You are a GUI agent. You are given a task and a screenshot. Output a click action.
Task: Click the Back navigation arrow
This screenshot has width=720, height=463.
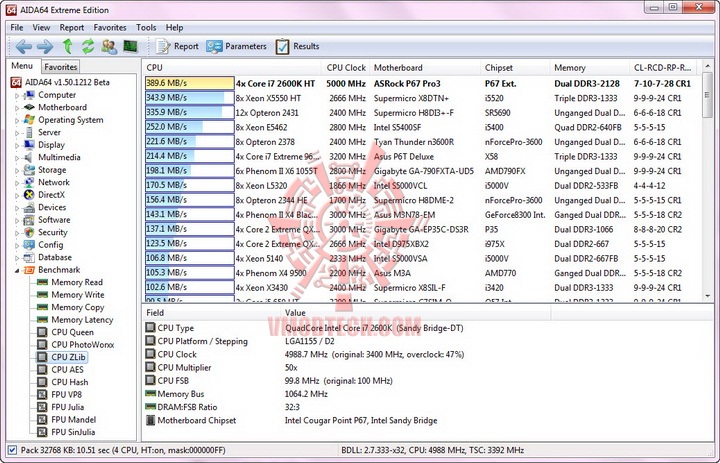click(x=23, y=46)
